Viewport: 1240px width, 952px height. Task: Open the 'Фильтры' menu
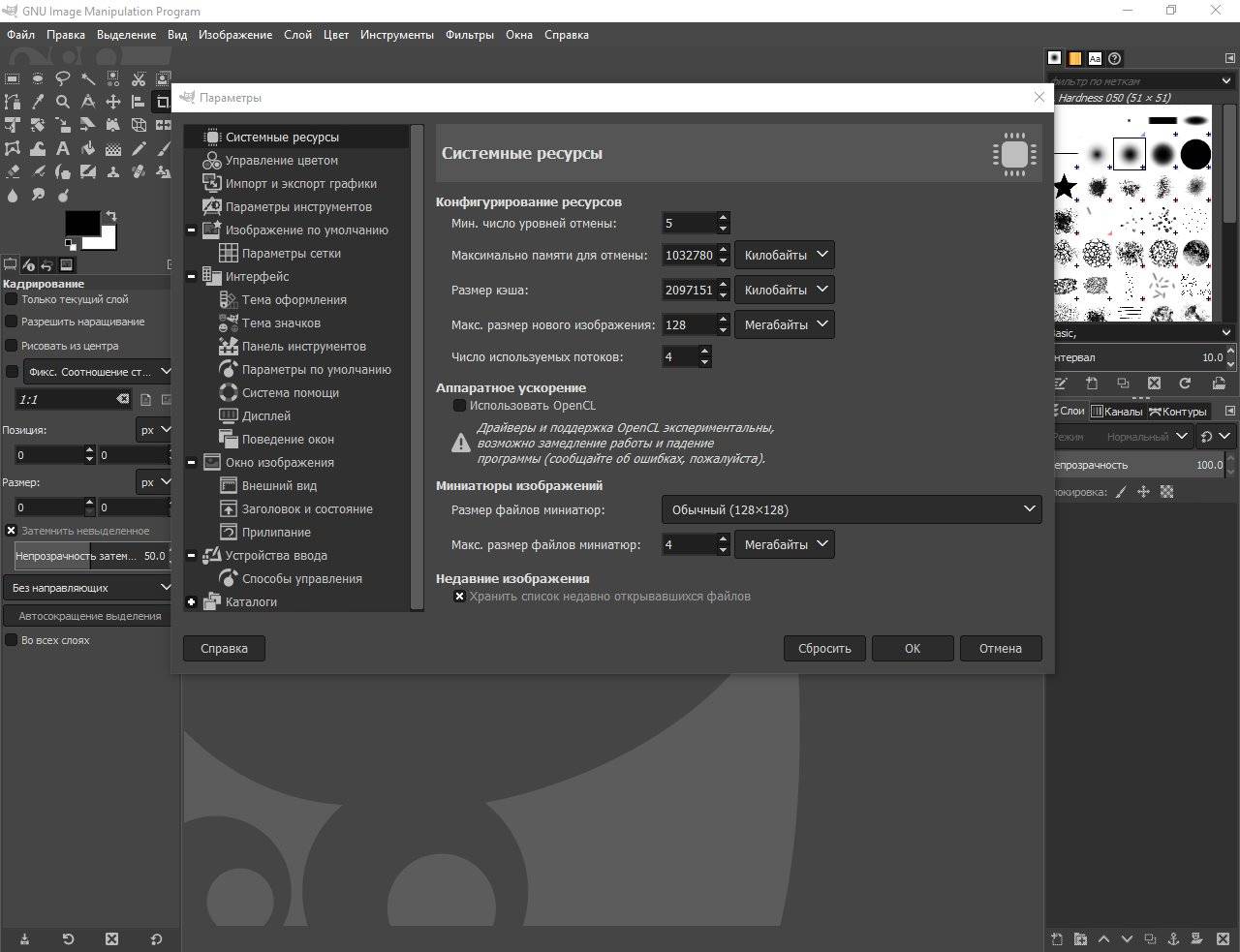pyautogui.click(x=470, y=35)
